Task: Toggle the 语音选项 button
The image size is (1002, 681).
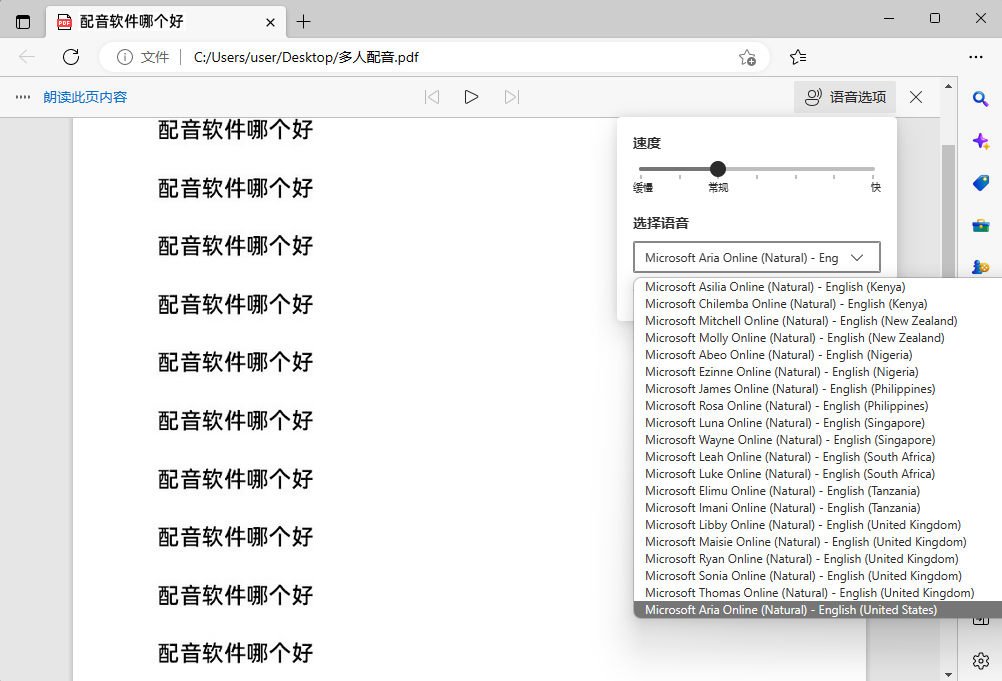Action: tap(845, 97)
